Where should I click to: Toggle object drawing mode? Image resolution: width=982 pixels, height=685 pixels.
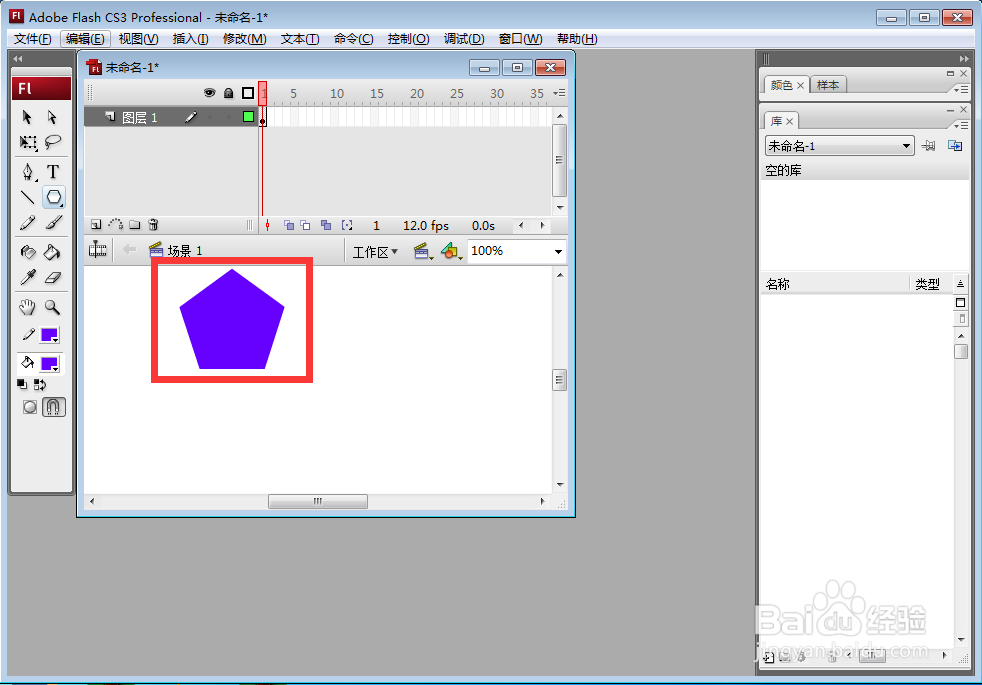click(29, 407)
